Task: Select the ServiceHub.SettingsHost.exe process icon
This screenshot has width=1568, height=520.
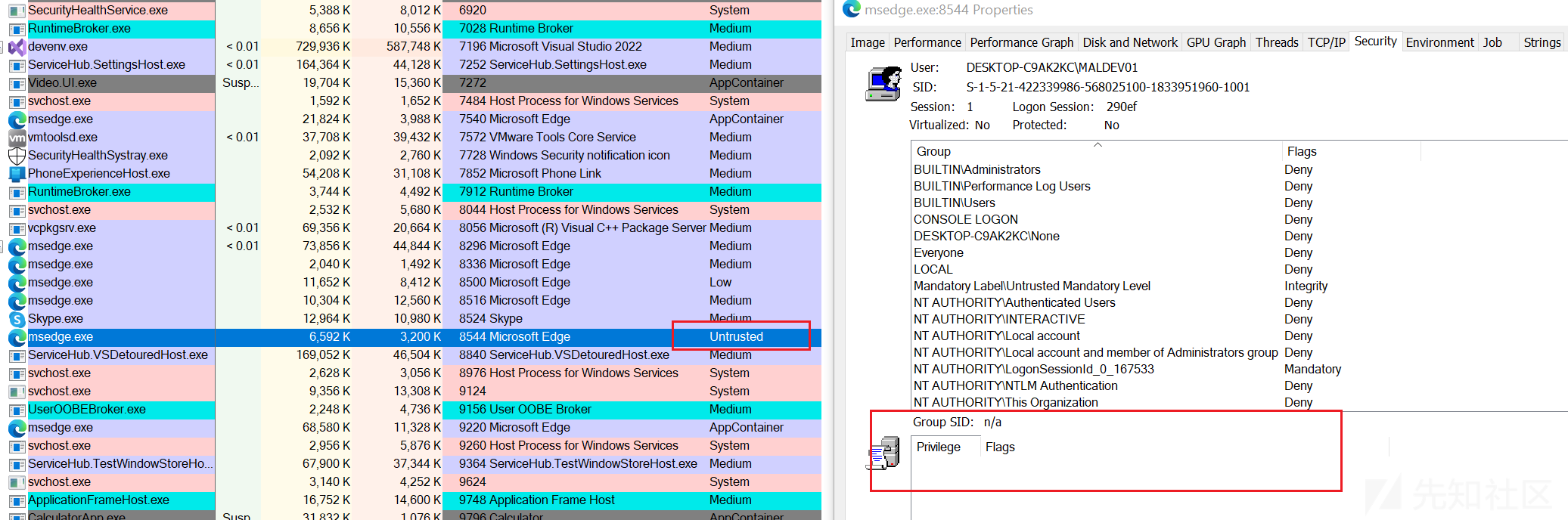Action: (x=17, y=65)
